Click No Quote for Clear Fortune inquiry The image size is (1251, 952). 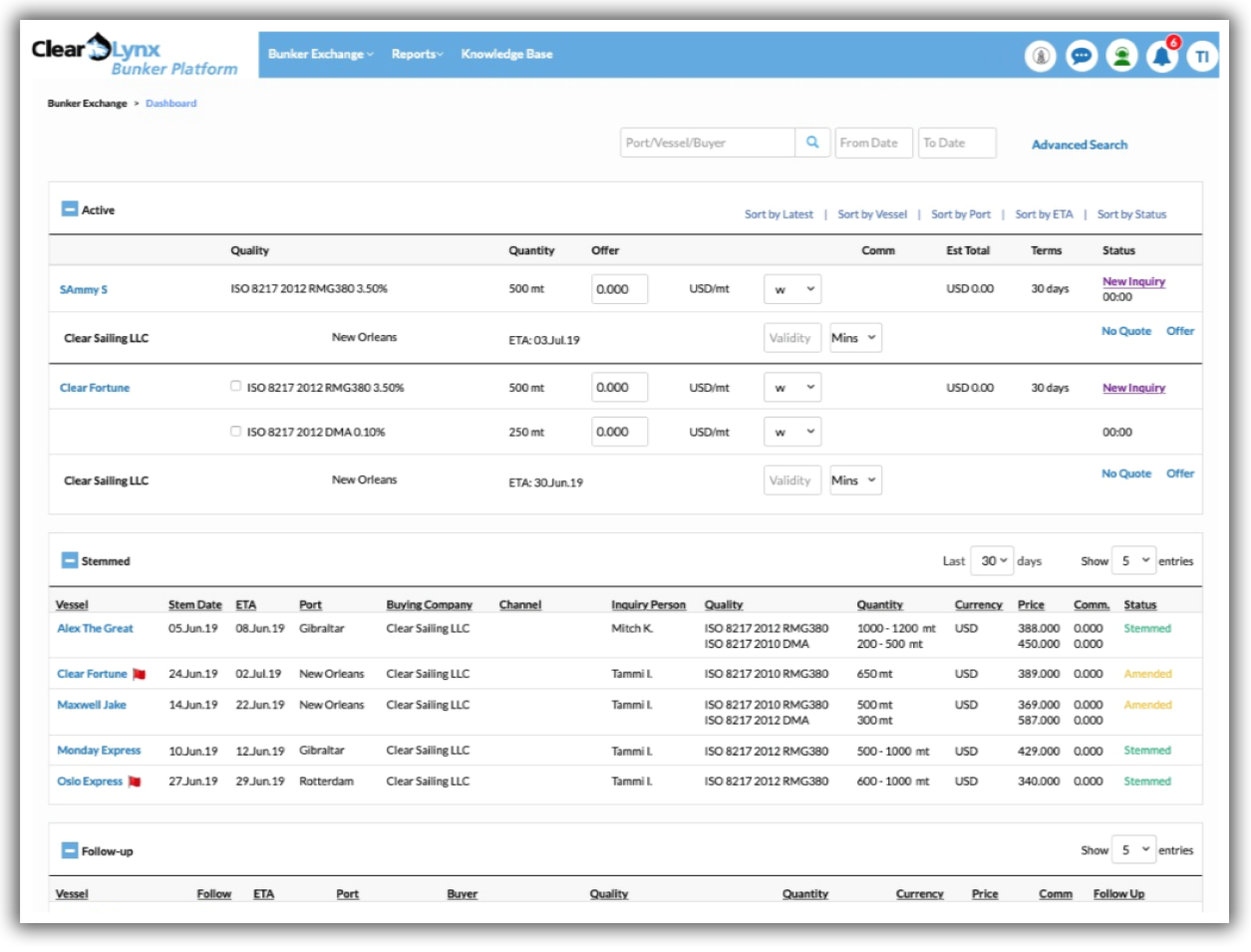(1125, 474)
